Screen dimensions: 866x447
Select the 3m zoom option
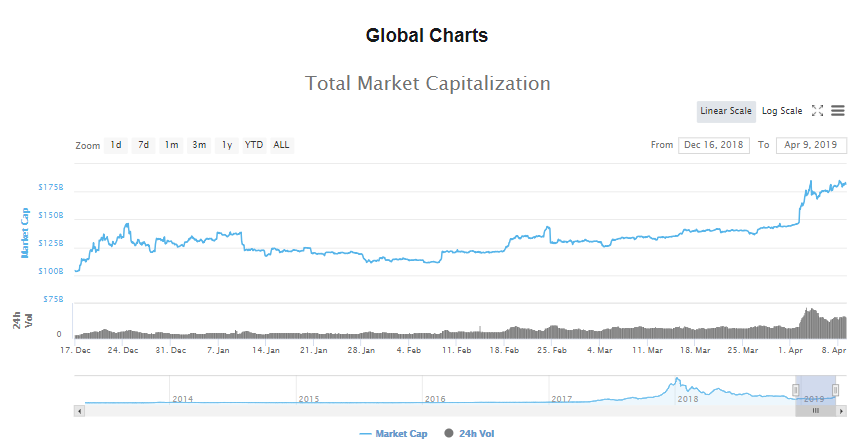pyautogui.click(x=199, y=145)
